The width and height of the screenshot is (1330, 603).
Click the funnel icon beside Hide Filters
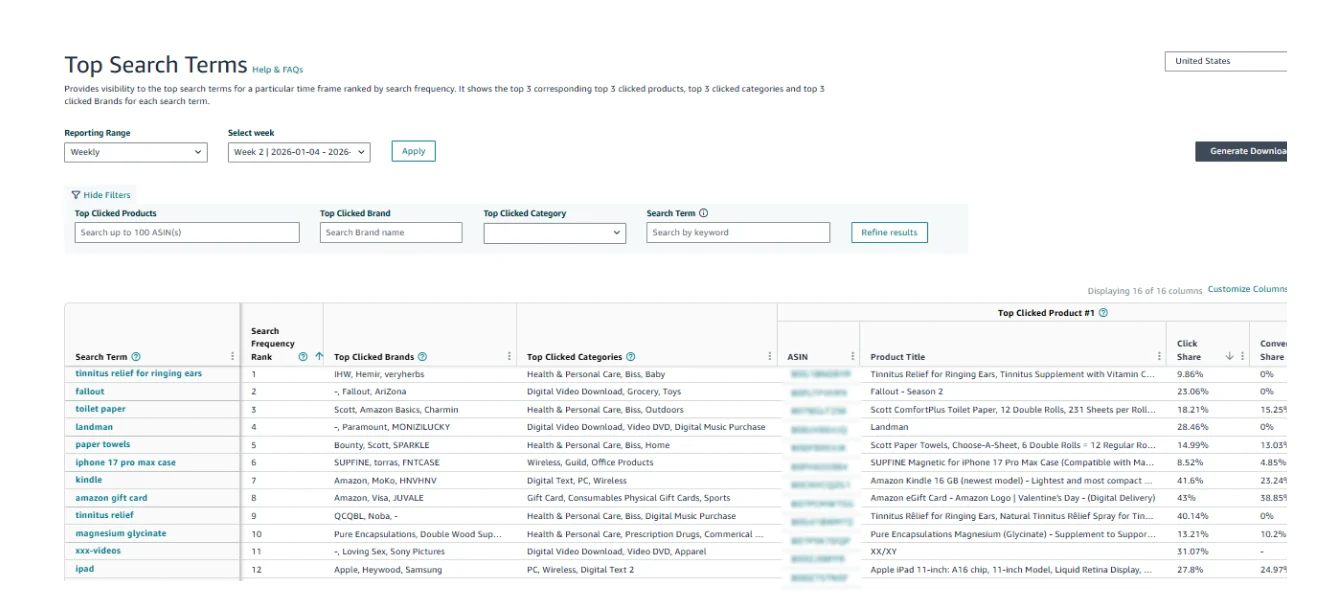(x=74, y=194)
